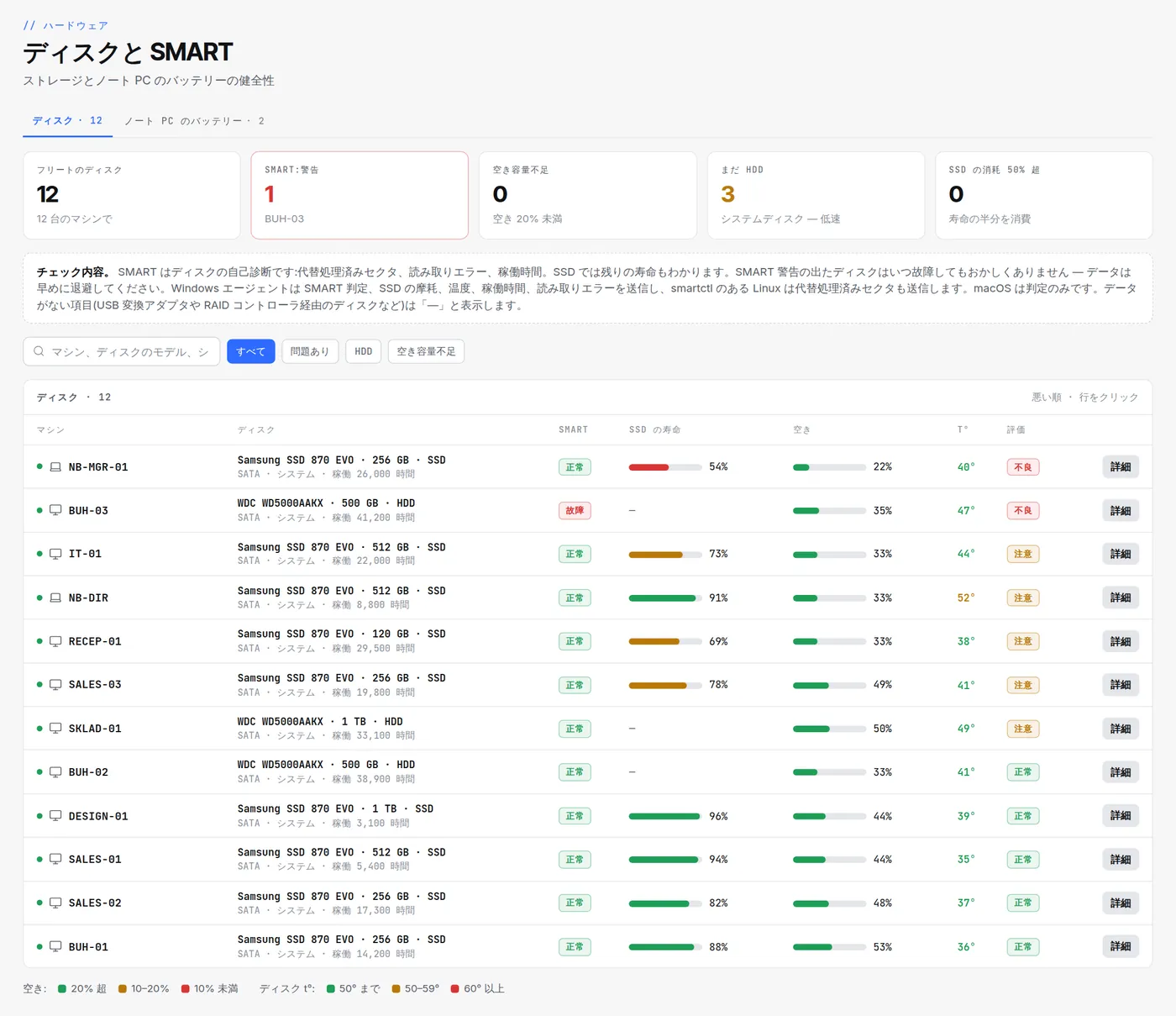Show 詳細 for NB-DIR
Screen dimensions: 1176x1016
pos(1121,597)
